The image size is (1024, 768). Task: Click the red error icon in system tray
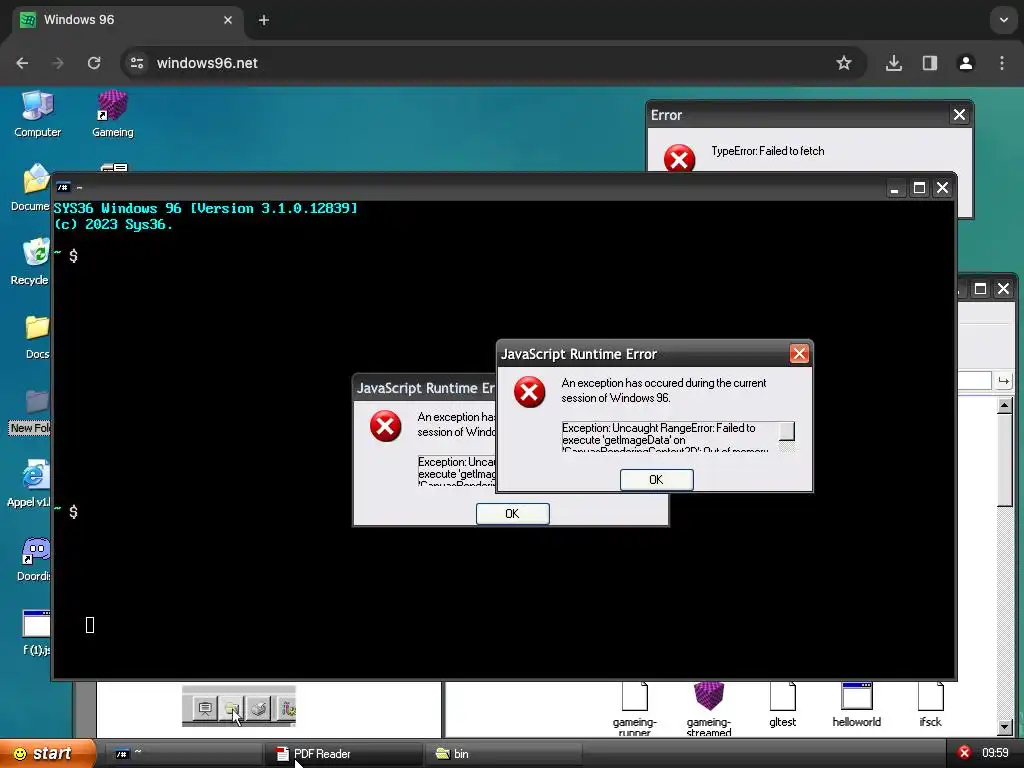[x=964, y=753]
